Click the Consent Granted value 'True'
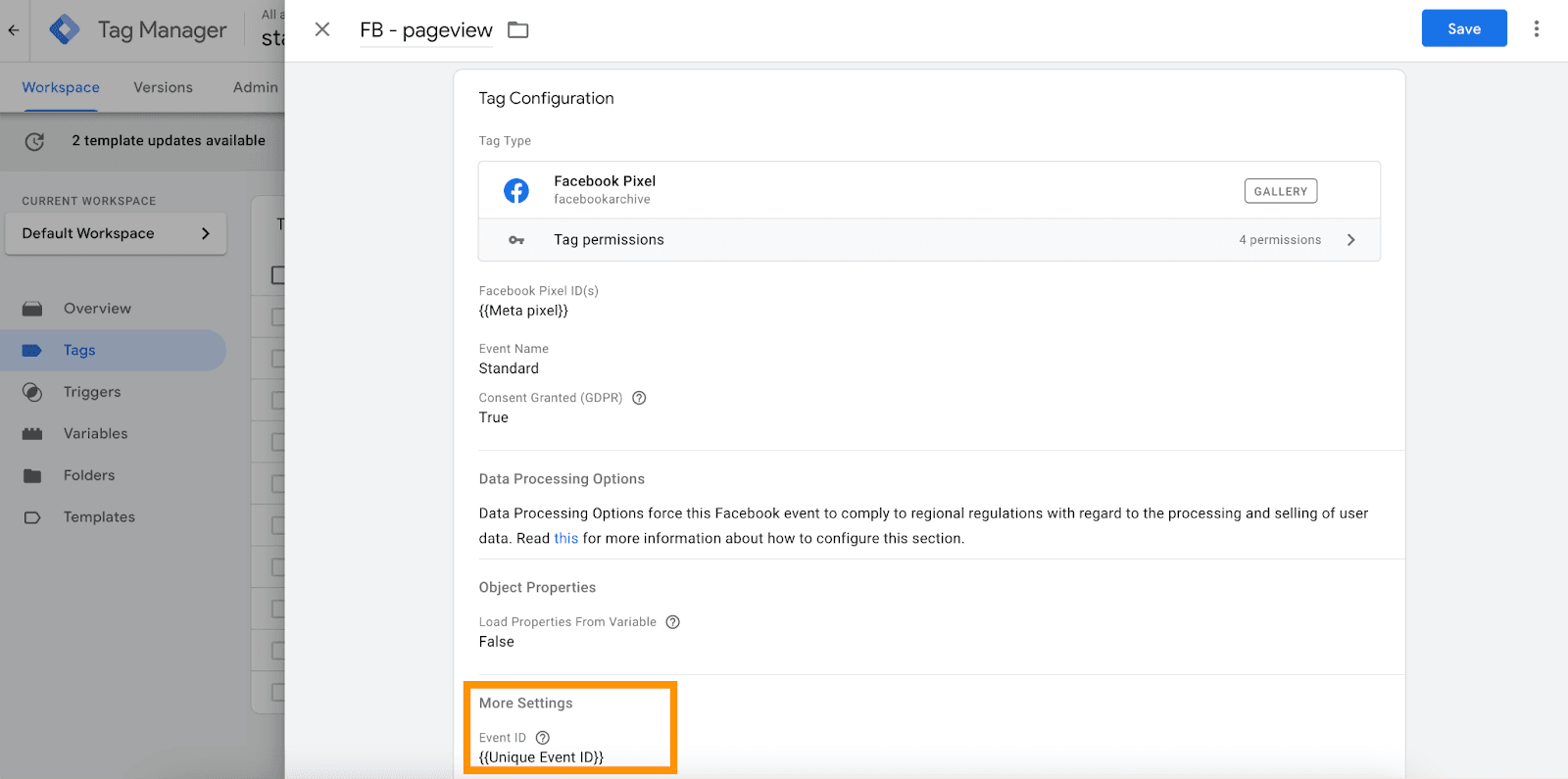Viewport: 1568px width, 779px height. pyautogui.click(x=494, y=417)
